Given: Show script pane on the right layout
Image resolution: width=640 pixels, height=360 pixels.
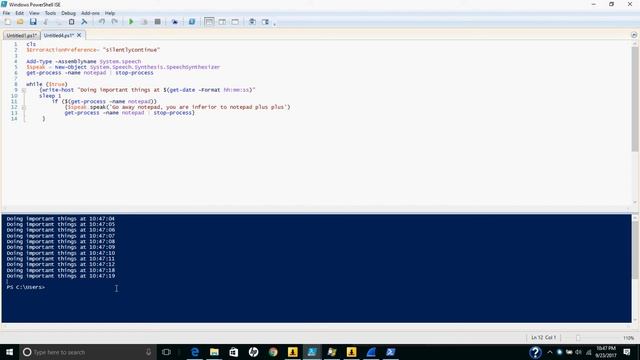Looking at the screenshot, I should 222,22.
